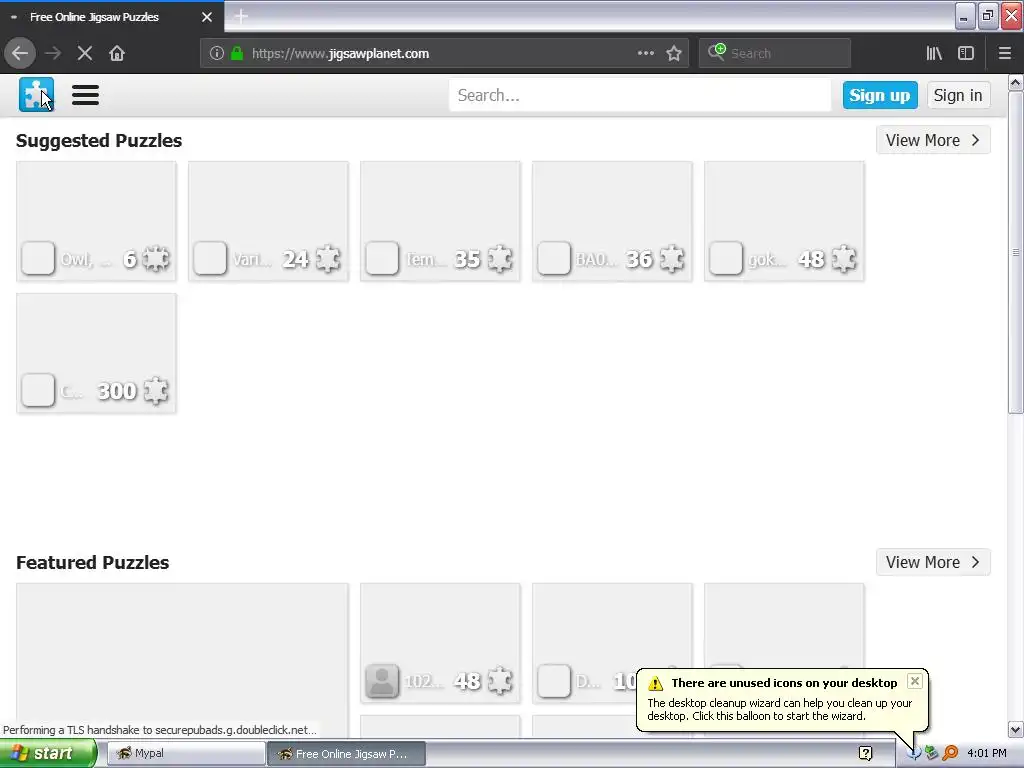Click the 4:01 PM clock

(x=987, y=754)
